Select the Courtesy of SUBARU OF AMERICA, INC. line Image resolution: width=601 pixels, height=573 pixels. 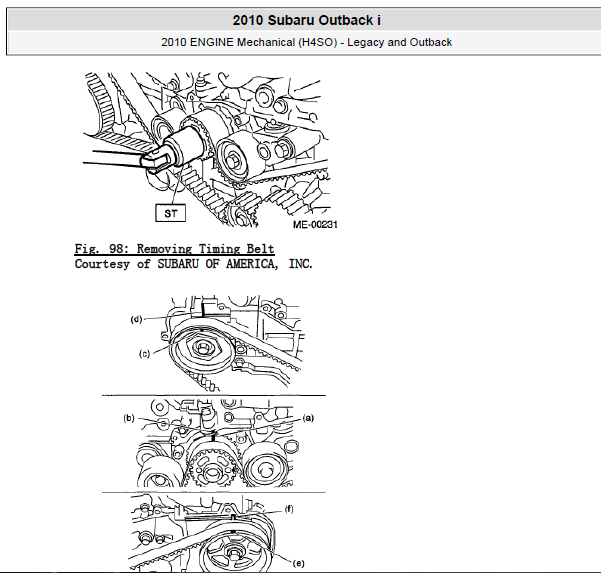point(194,264)
